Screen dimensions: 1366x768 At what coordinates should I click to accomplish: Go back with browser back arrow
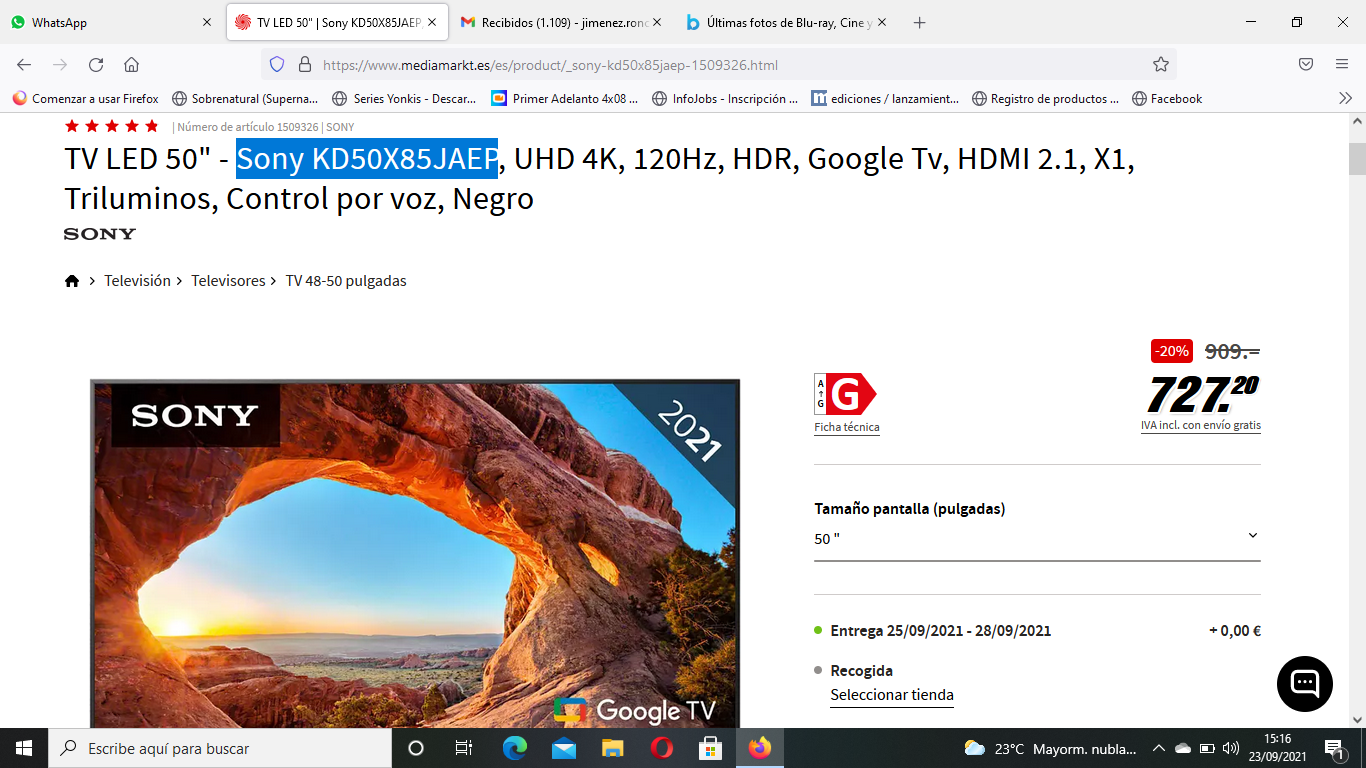(x=24, y=65)
